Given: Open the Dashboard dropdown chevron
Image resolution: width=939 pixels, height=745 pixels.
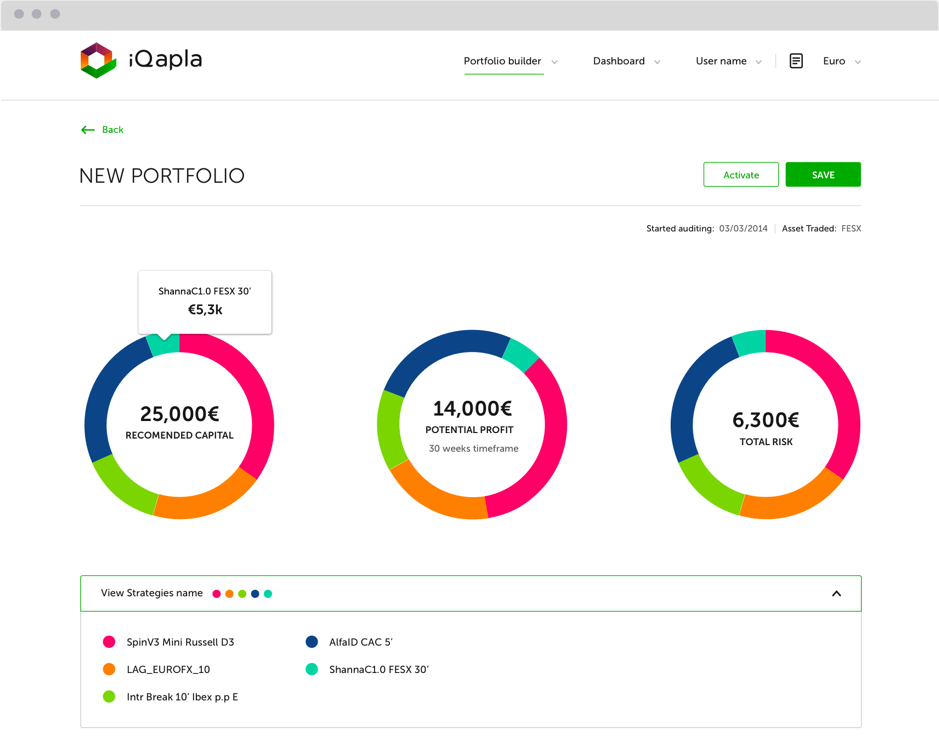Looking at the screenshot, I should click(657, 62).
